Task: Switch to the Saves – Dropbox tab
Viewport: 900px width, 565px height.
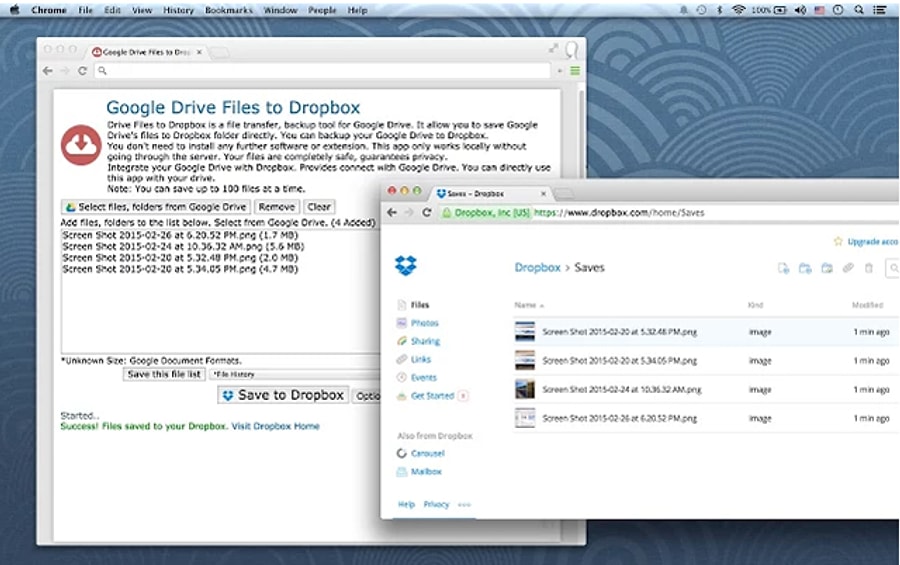Action: (x=475, y=193)
